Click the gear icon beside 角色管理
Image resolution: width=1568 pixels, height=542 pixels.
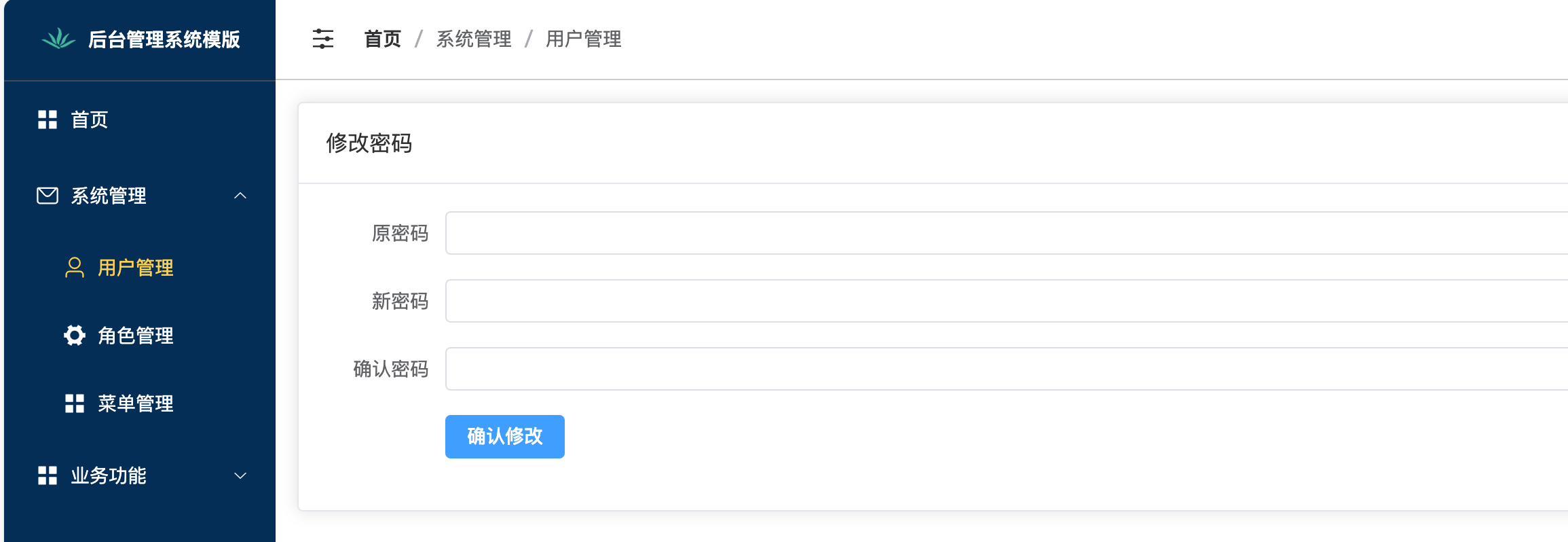[75, 336]
